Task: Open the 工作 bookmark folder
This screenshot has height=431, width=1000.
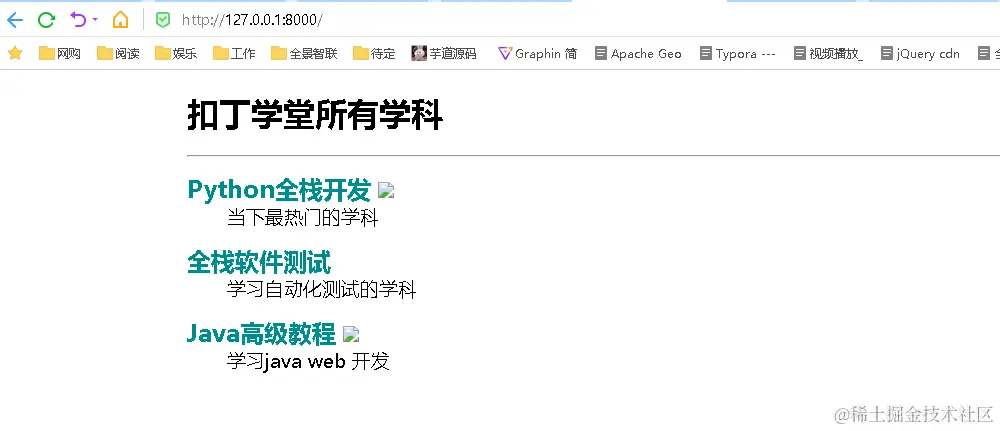Action: [234, 54]
